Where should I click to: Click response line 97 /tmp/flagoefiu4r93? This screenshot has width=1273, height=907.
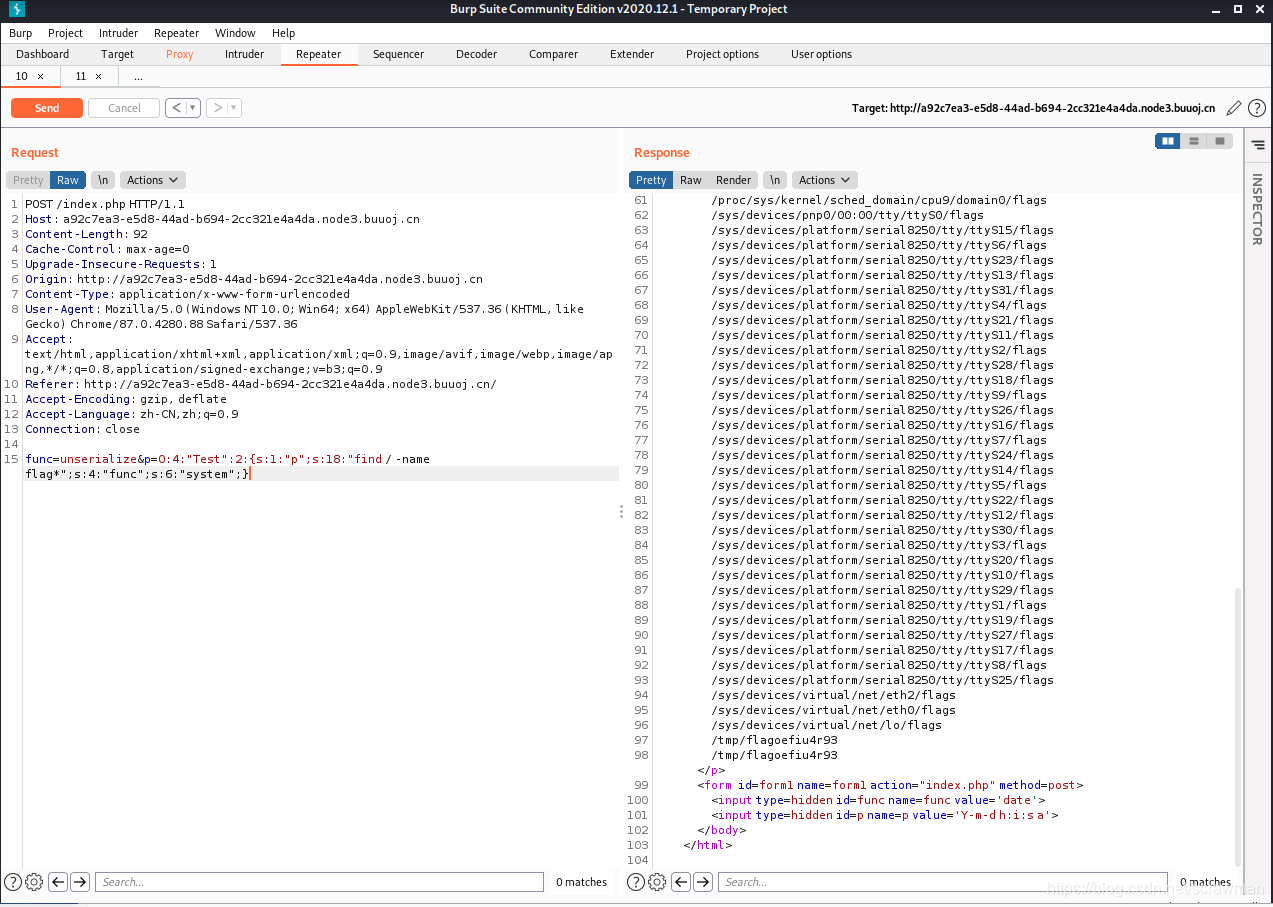774,740
